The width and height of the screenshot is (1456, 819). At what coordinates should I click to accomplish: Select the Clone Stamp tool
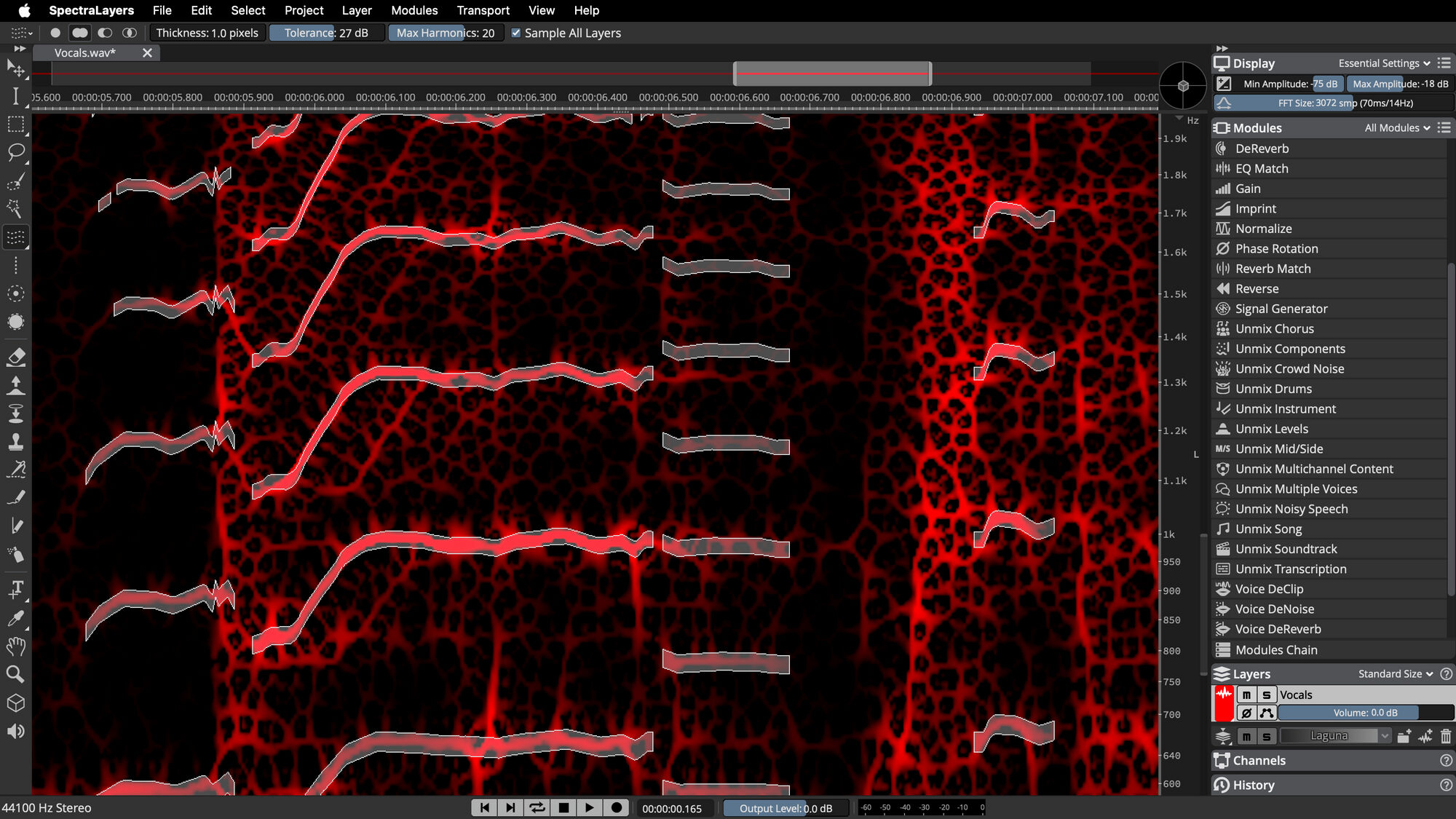pos(15,442)
